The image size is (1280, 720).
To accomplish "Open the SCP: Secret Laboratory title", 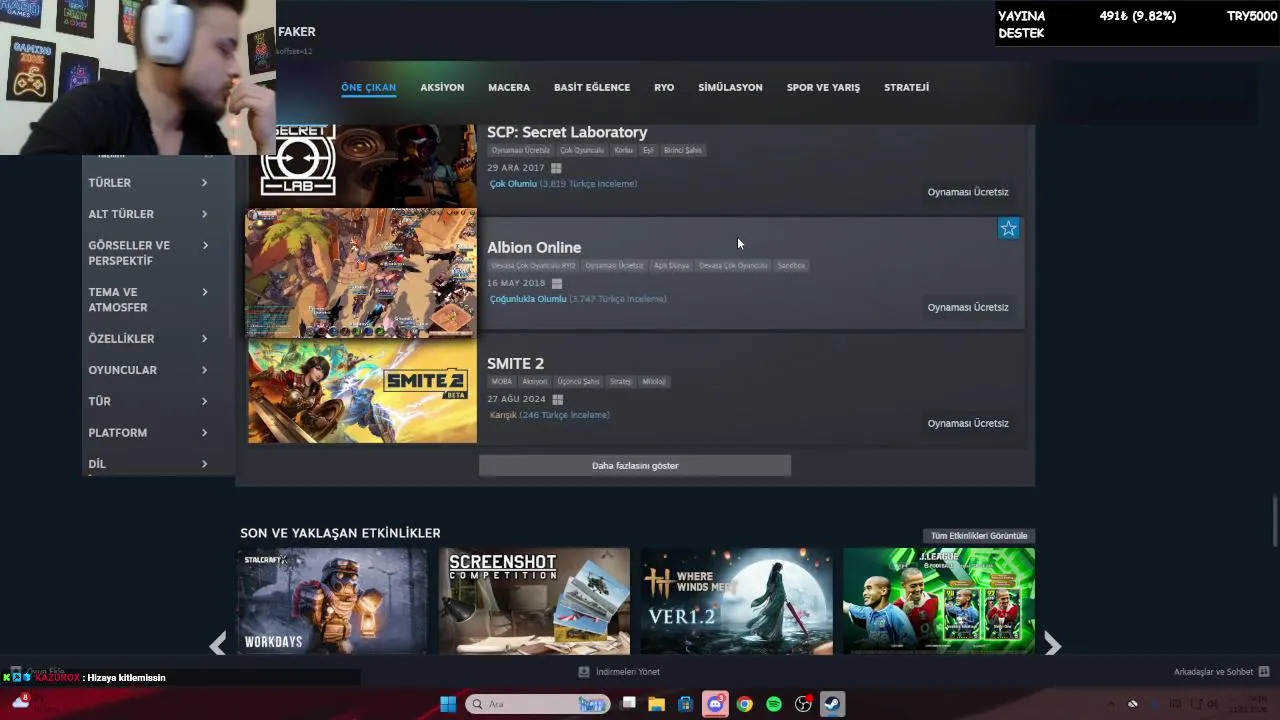I will tap(567, 132).
